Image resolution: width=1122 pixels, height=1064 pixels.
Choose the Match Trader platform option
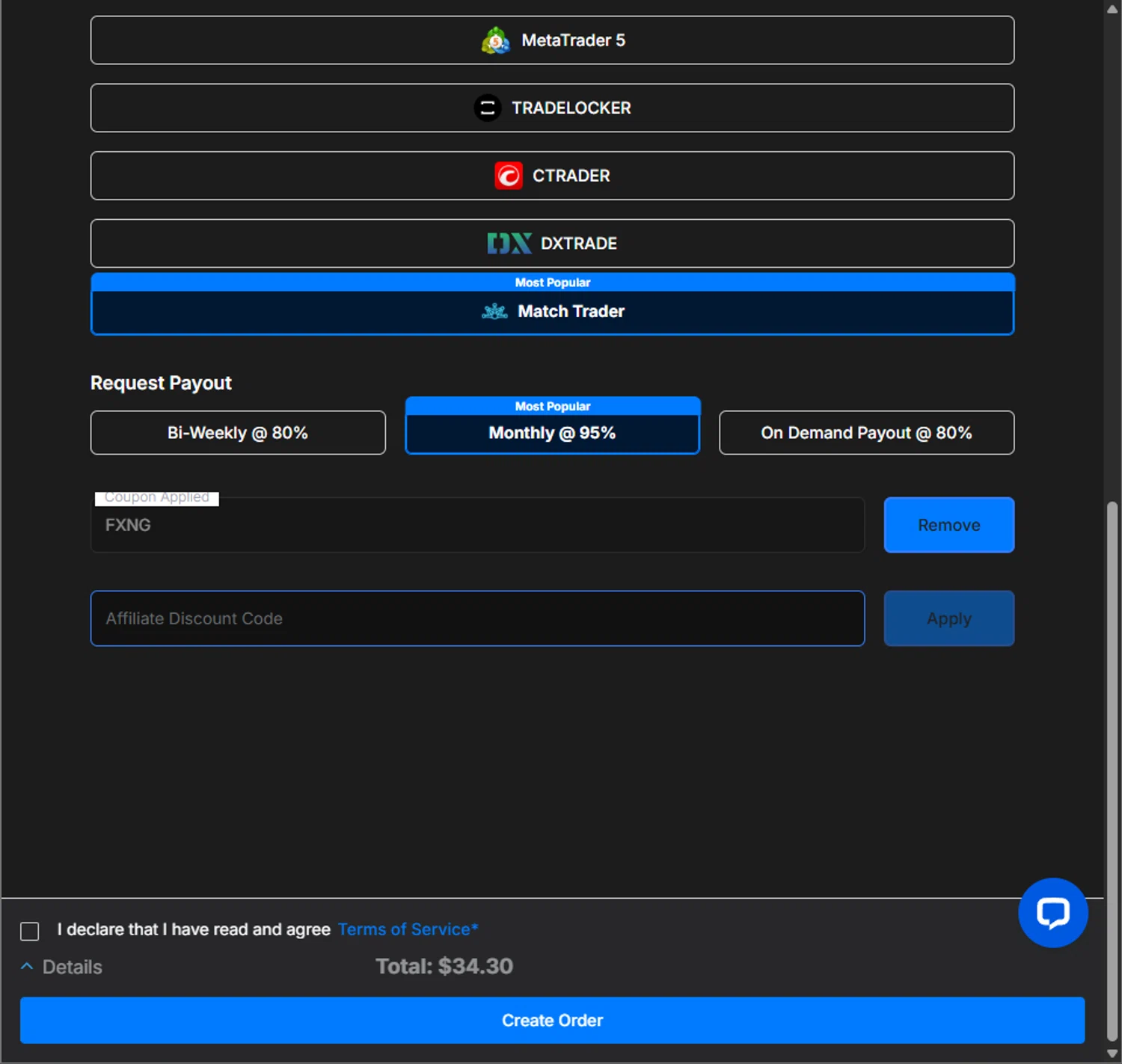(552, 311)
